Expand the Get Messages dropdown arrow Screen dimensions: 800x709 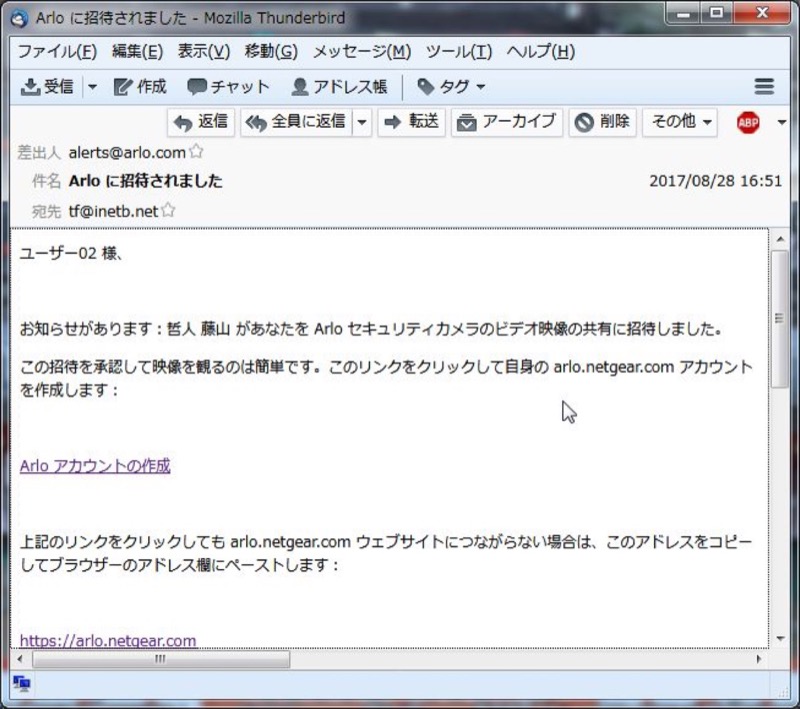click(x=92, y=87)
